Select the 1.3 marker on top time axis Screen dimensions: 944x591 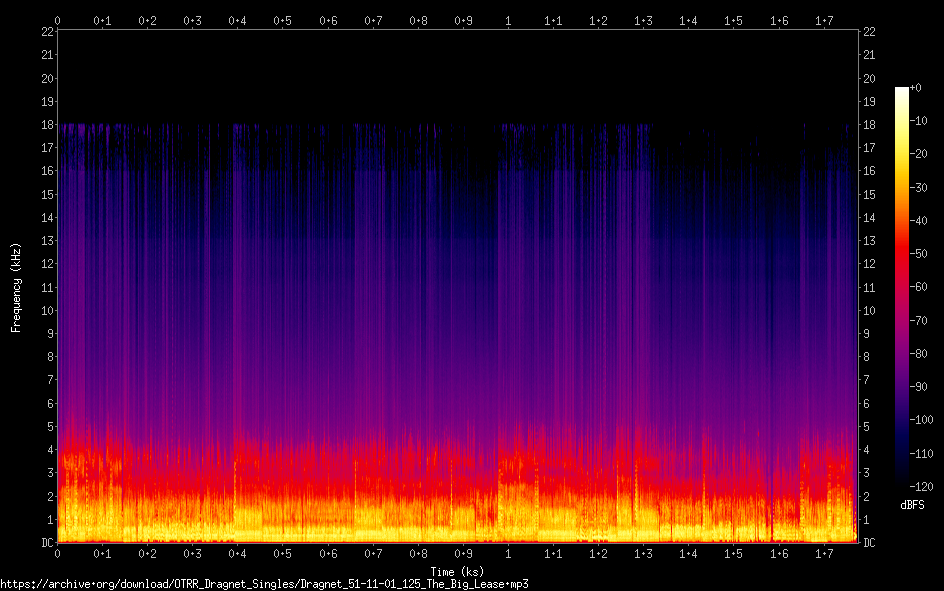pos(643,20)
